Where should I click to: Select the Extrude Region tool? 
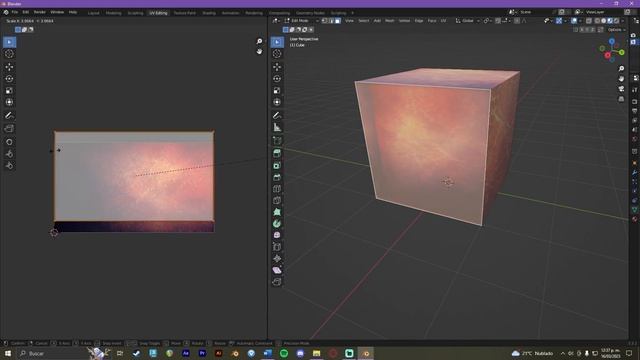coord(277,153)
